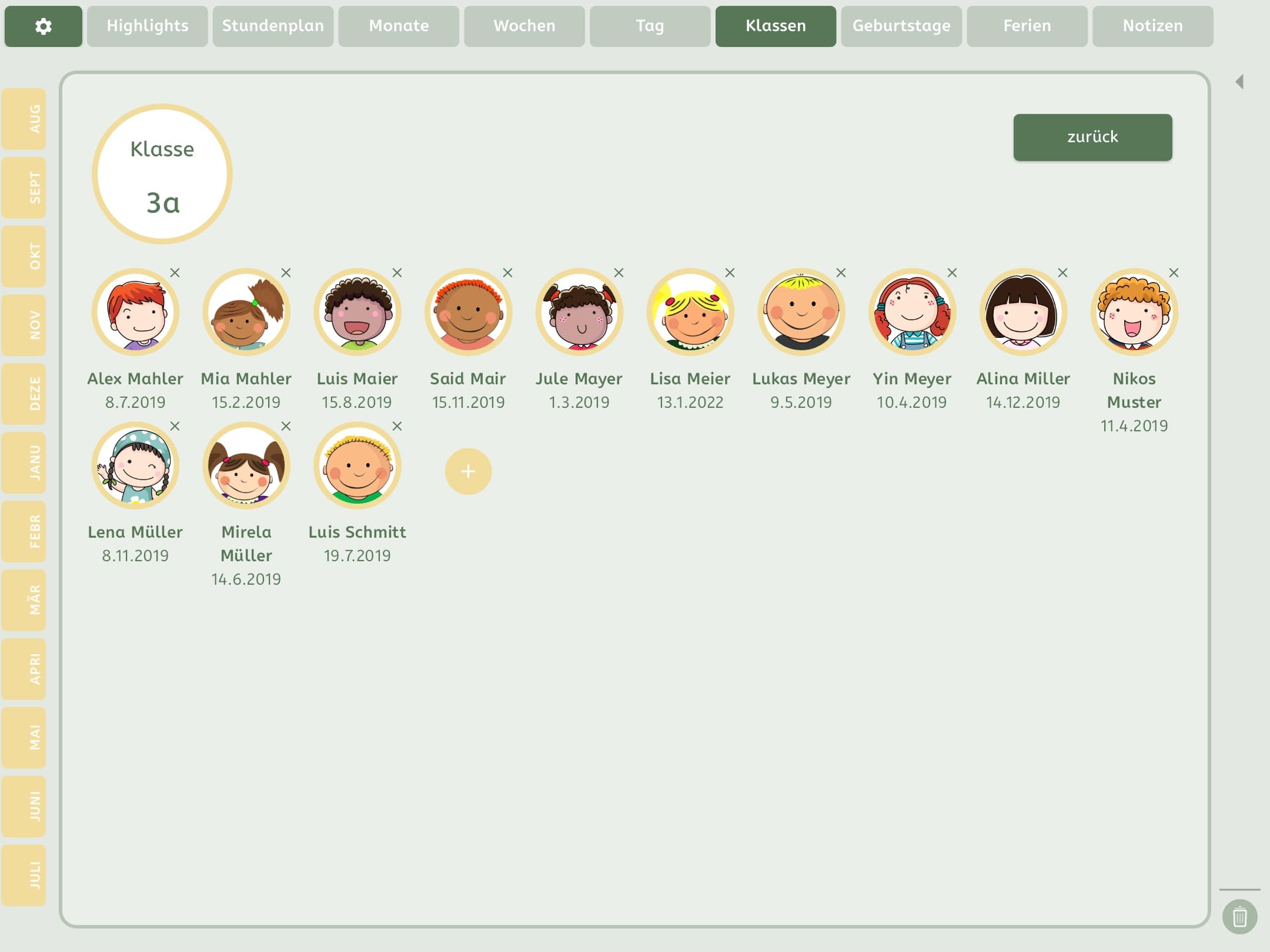Jump to the NOV month tab
This screenshot has width=1270, height=952.
pos(25,325)
